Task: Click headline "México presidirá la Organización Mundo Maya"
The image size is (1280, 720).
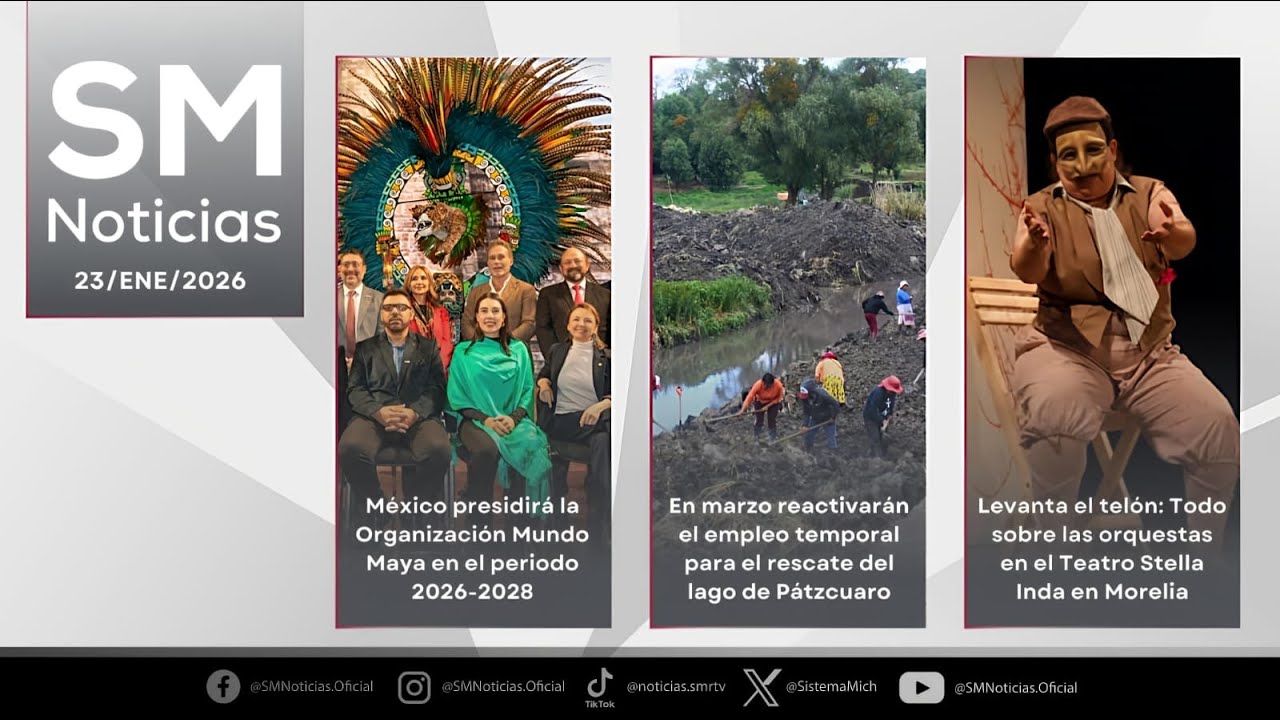Action: coord(473,548)
